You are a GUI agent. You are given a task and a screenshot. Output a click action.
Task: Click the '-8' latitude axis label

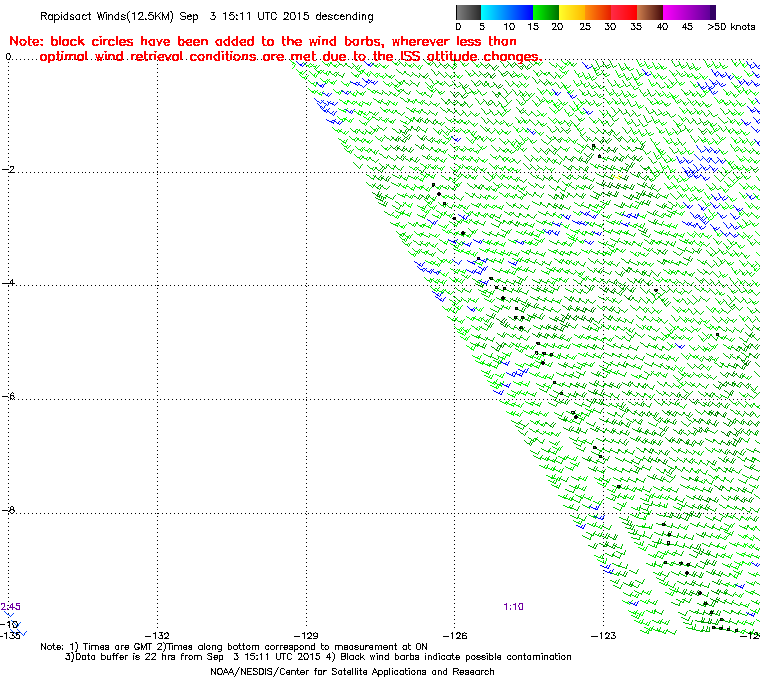[9, 510]
